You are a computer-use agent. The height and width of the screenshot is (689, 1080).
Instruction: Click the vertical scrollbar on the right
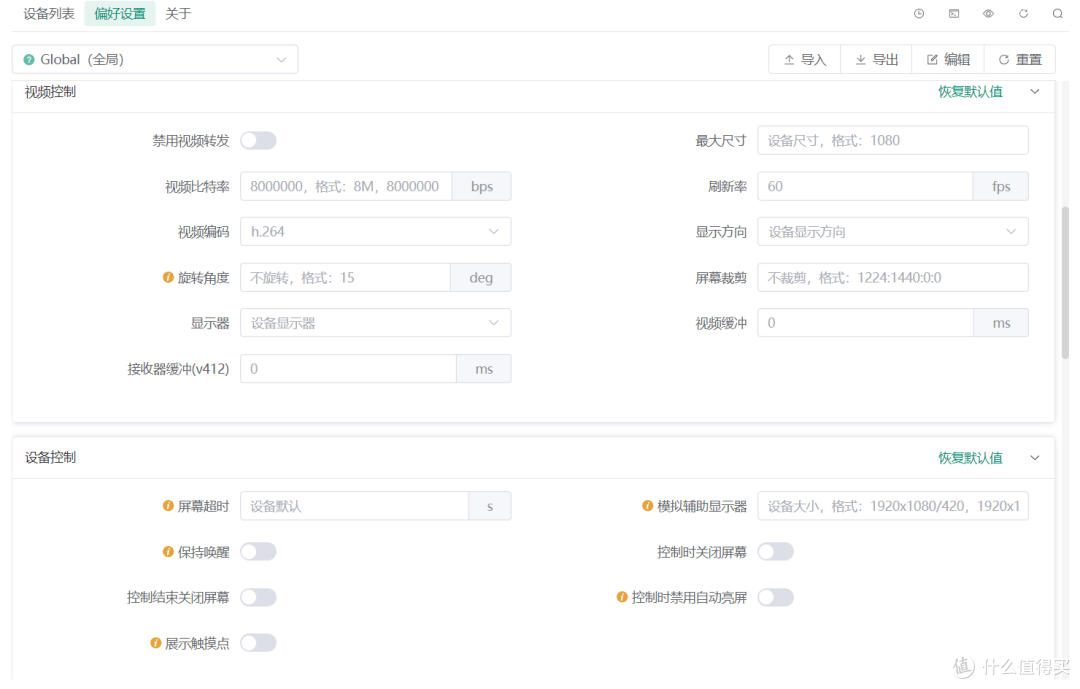tap(1065, 280)
